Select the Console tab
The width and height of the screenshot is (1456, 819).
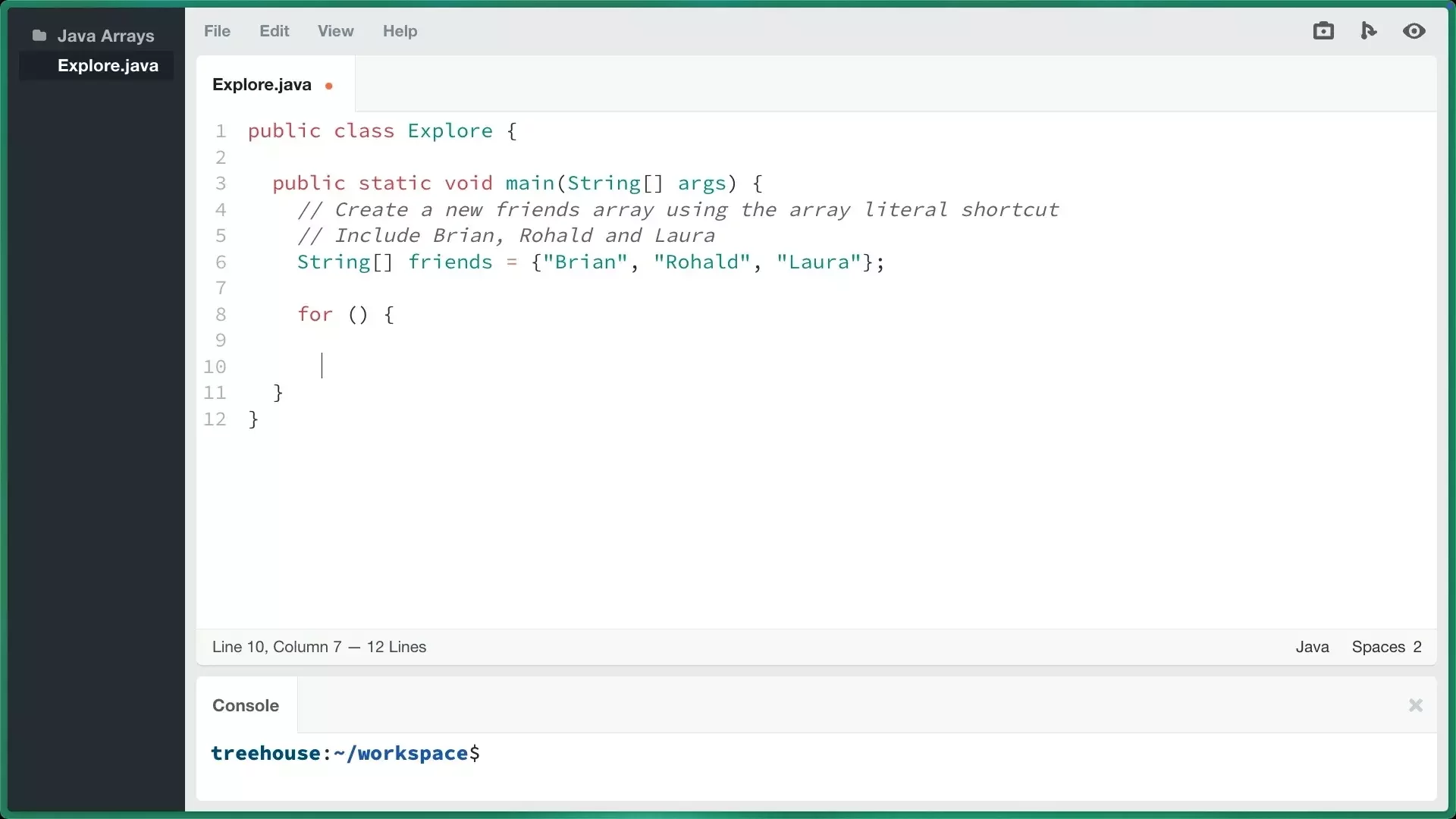[245, 705]
